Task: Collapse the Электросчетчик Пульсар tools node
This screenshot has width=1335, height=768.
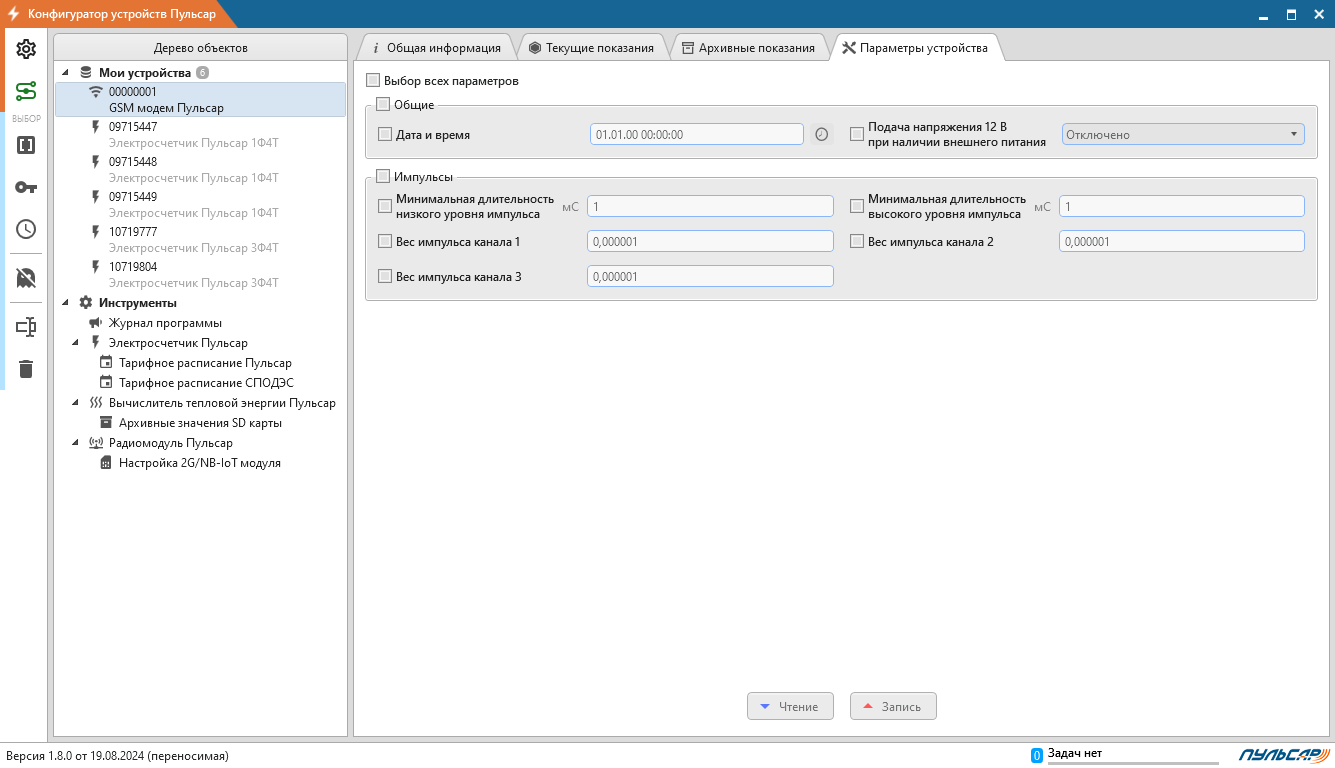Action: tap(76, 343)
